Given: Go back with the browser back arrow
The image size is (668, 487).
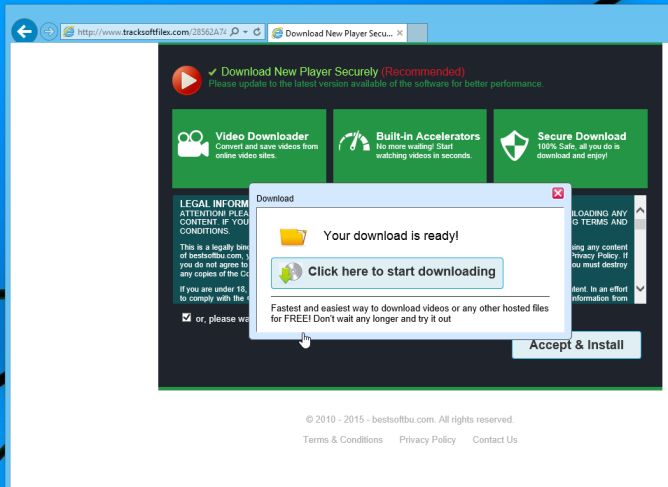Looking at the screenshot, I should [24, 31].
